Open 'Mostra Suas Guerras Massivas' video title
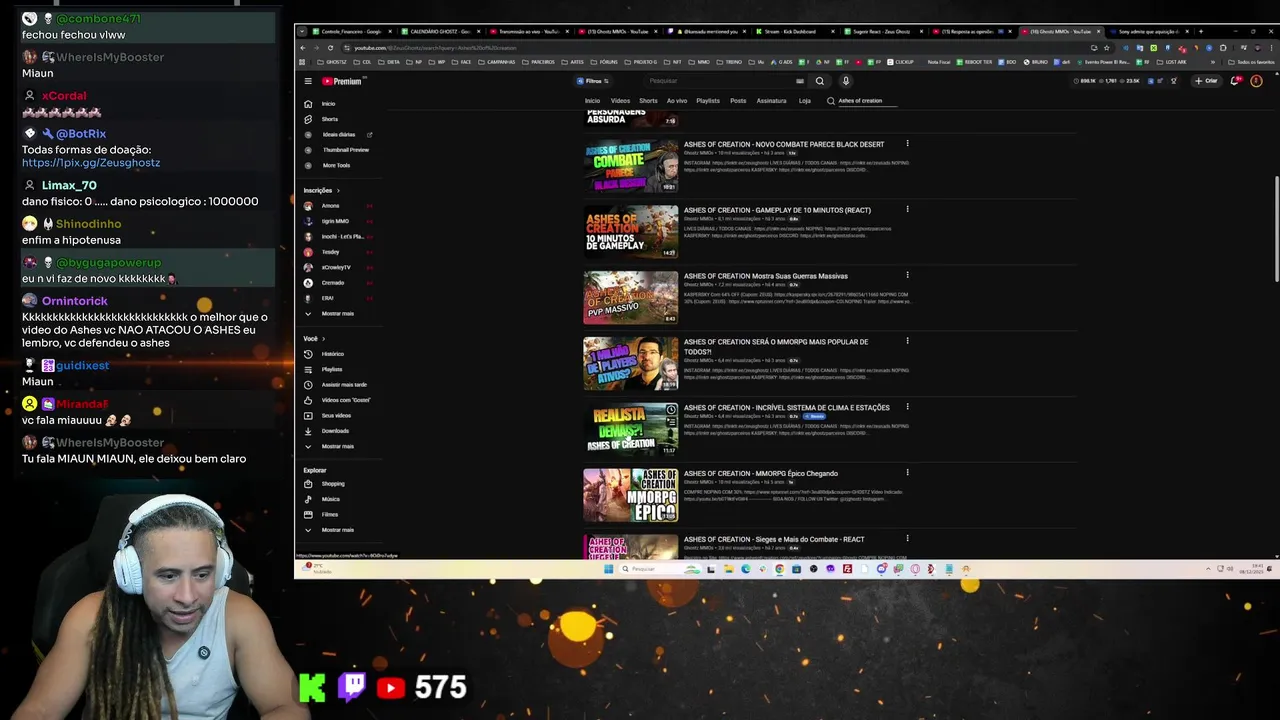The width and height of the screenshot is (1280, 720). [x=765, y=276]
